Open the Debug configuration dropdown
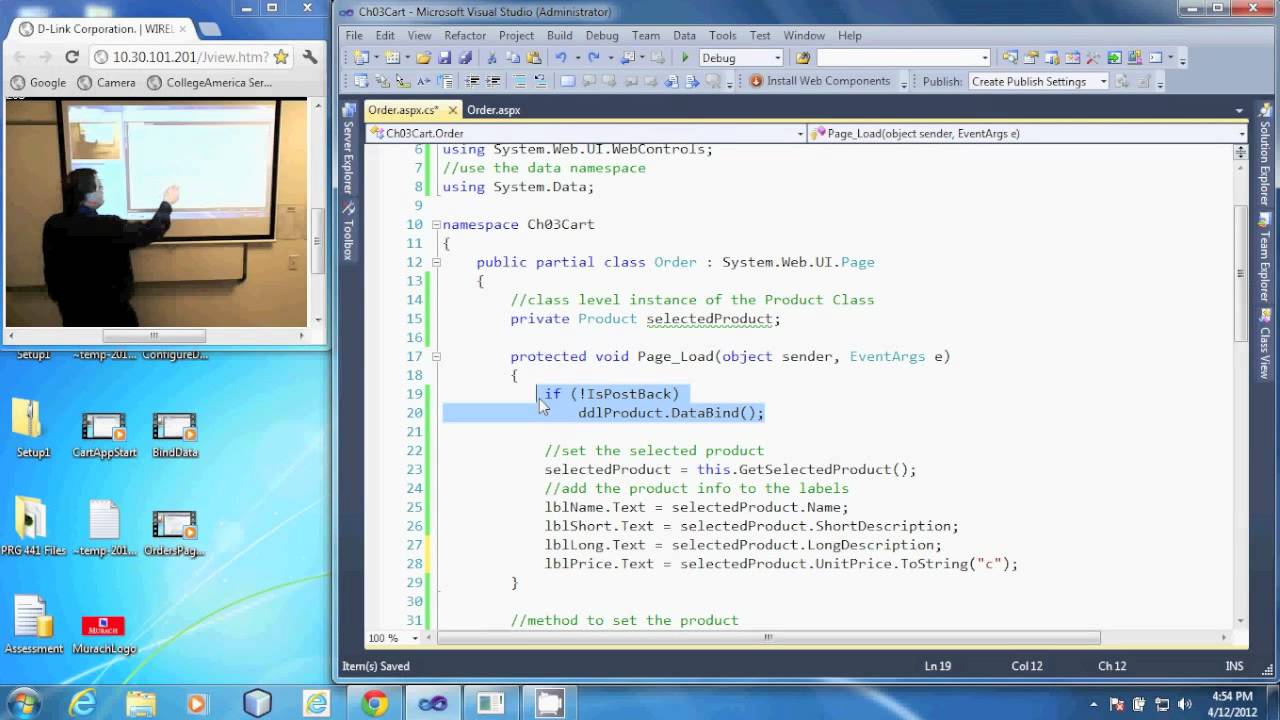 777,58
